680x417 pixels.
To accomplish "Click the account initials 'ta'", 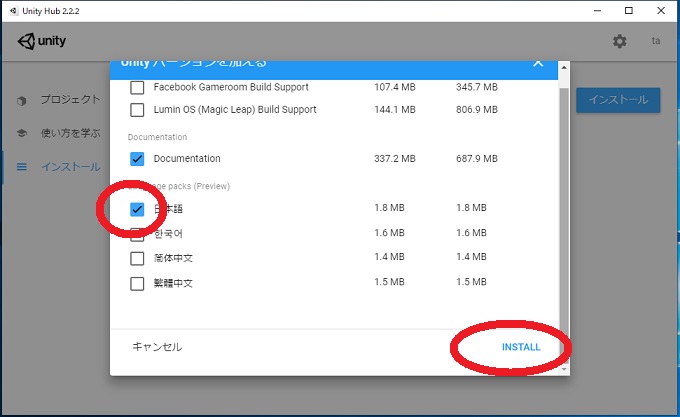I will (x=656, y=41).
